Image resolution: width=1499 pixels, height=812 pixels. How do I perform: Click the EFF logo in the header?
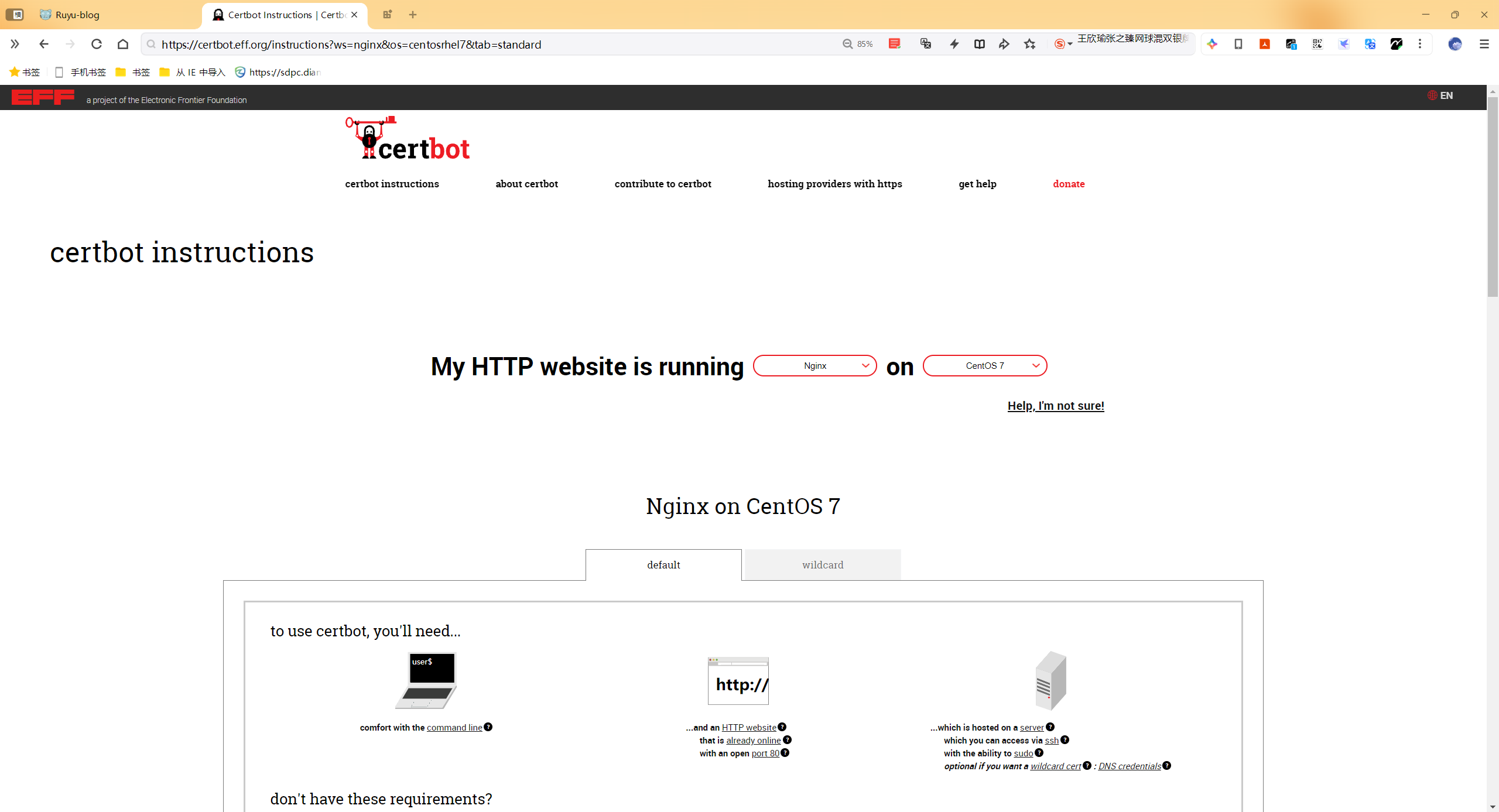tap(43, 97)
